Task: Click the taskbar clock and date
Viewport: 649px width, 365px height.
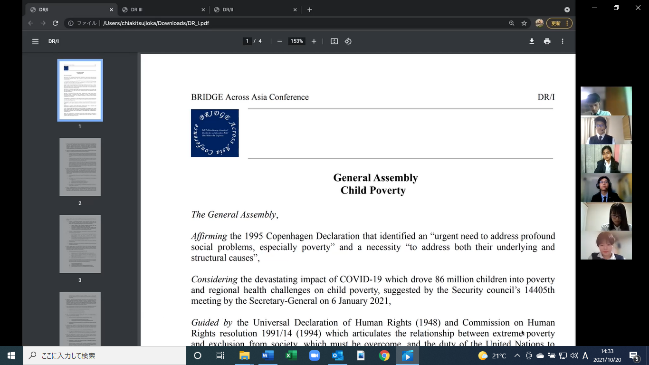Action: point(607,355)
